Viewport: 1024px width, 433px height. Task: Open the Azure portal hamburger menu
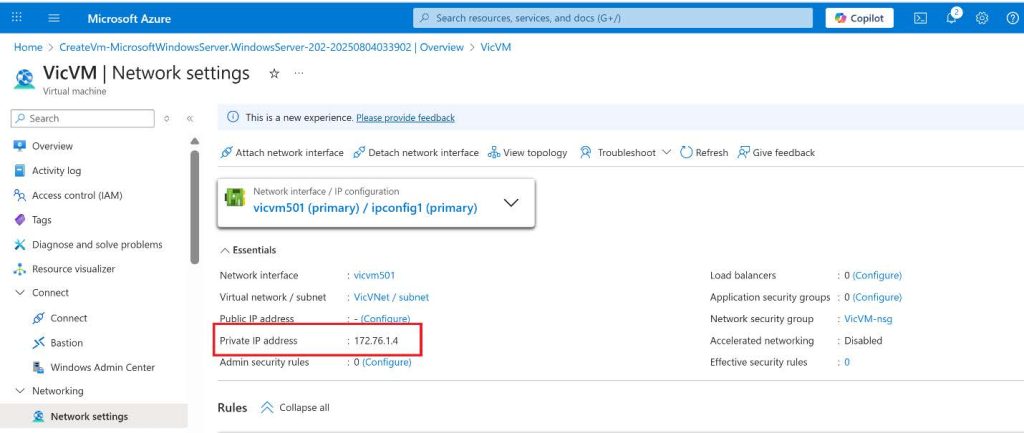tap(54, 18)
